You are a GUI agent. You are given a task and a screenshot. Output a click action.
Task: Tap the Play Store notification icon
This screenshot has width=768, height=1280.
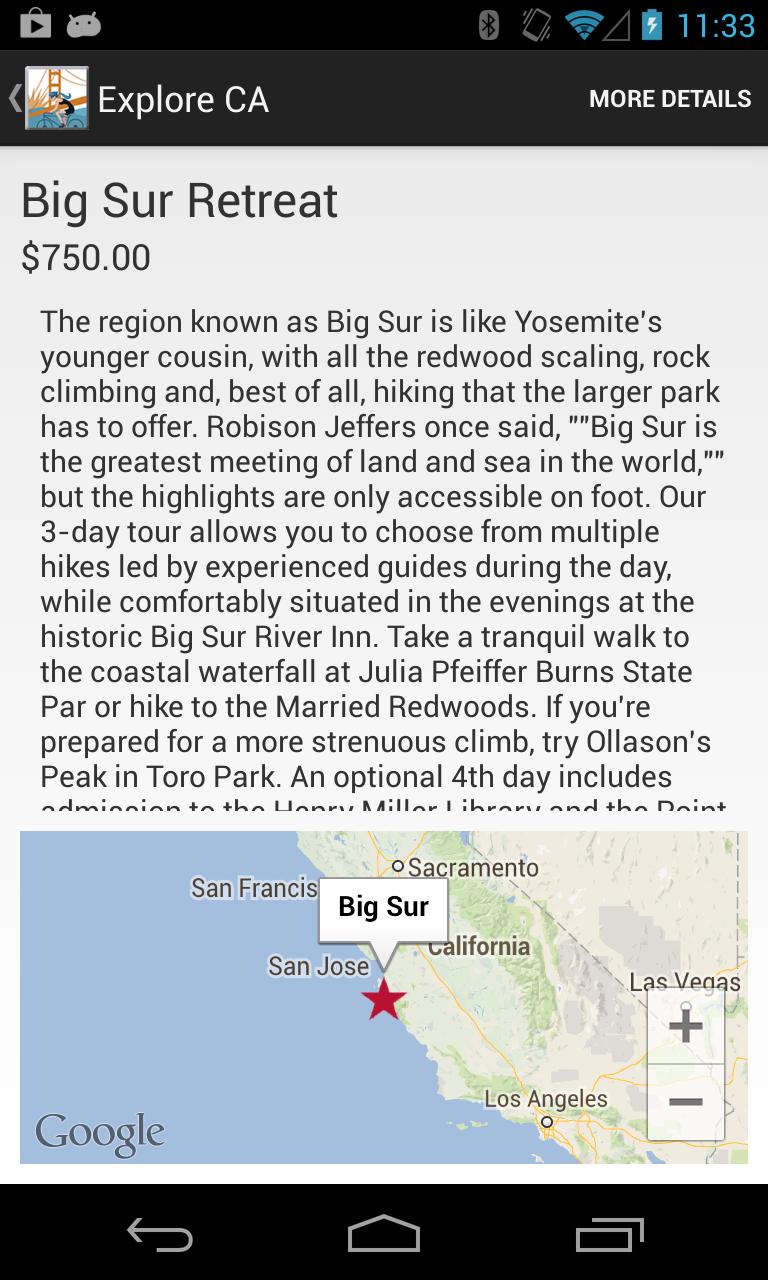35,24
